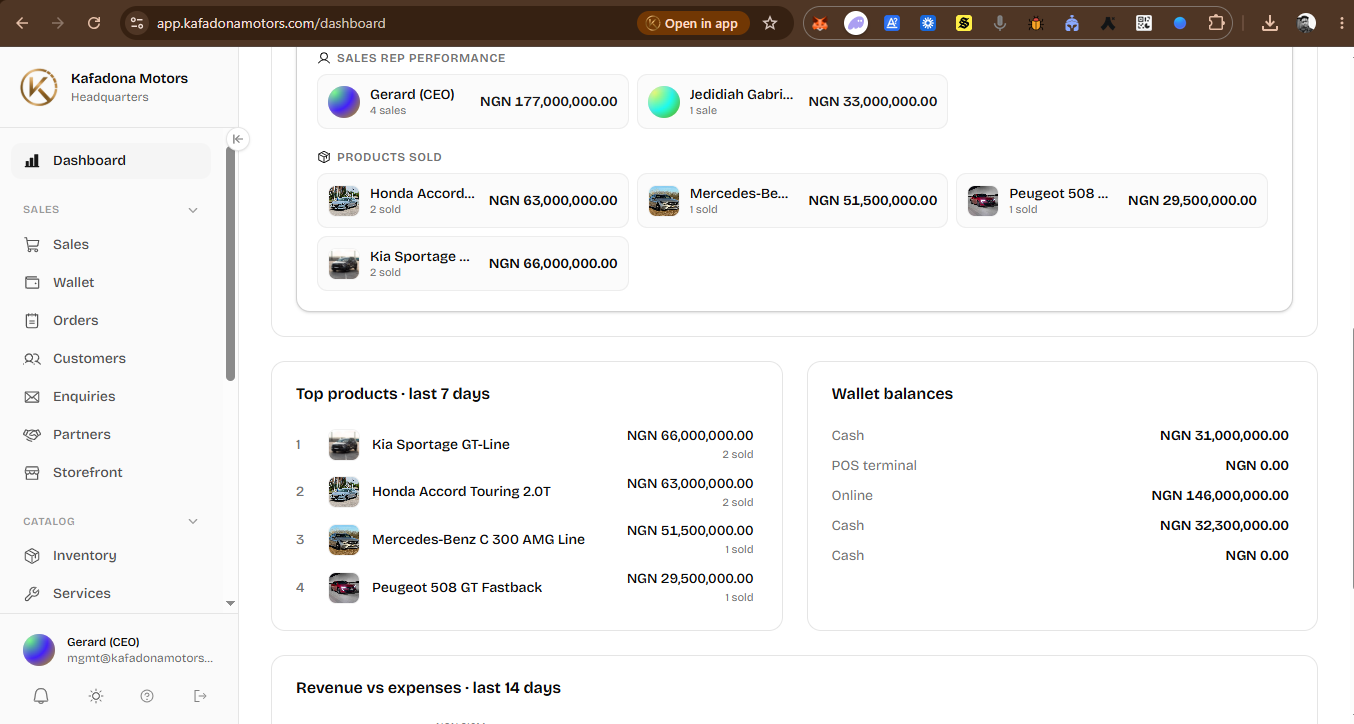Open Gerard (CEO) account profile
This screenshot has height=724, width=1354.
coord(118,650)
